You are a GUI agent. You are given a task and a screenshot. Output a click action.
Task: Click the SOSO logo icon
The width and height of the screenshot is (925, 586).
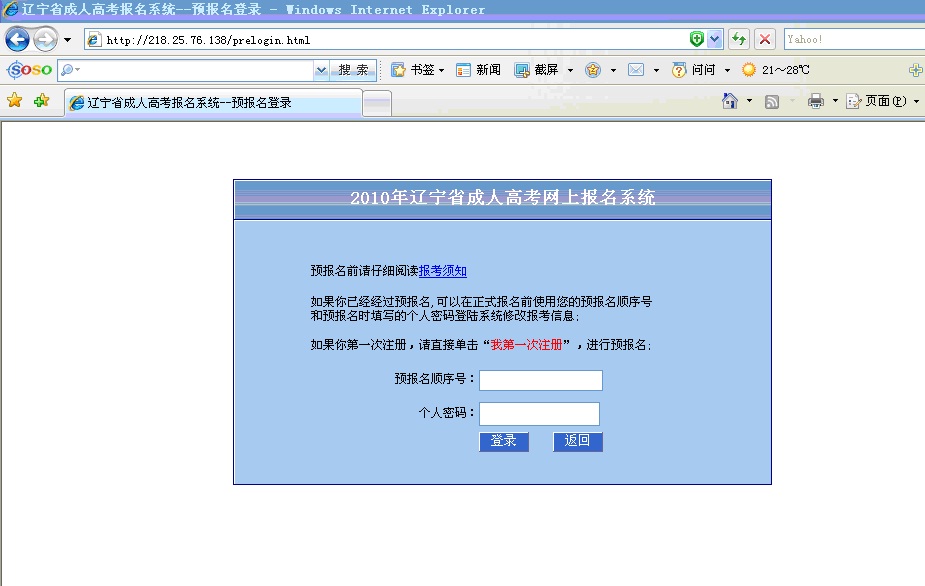click(x=29, y=70)
